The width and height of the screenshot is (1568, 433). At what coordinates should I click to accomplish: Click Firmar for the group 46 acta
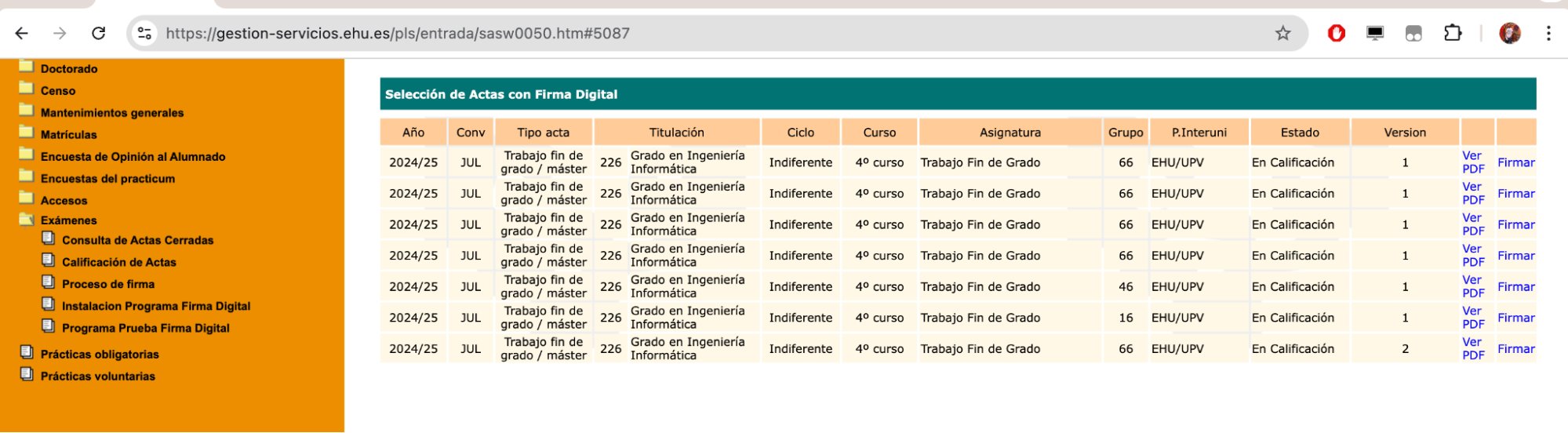pos(1515,287)
